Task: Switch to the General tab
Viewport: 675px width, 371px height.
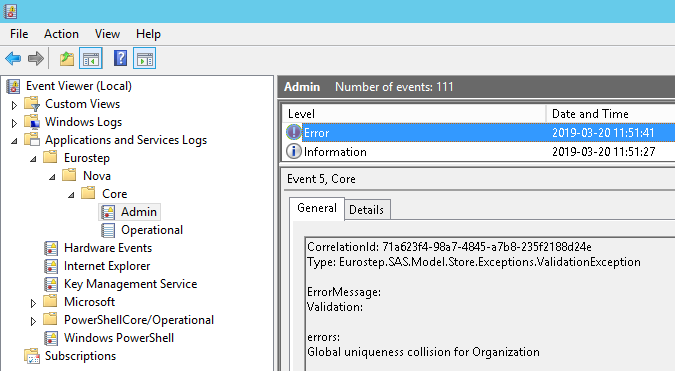Action: (x=317, y=208)
